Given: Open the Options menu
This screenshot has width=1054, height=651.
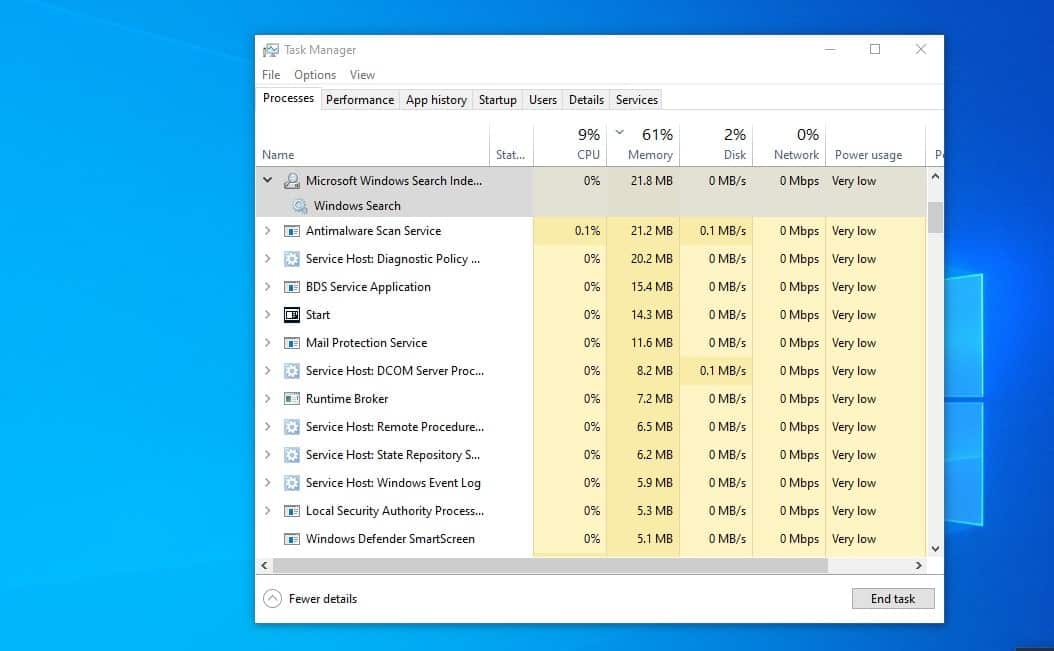Looking at the screenshot, I should (315, 75).
